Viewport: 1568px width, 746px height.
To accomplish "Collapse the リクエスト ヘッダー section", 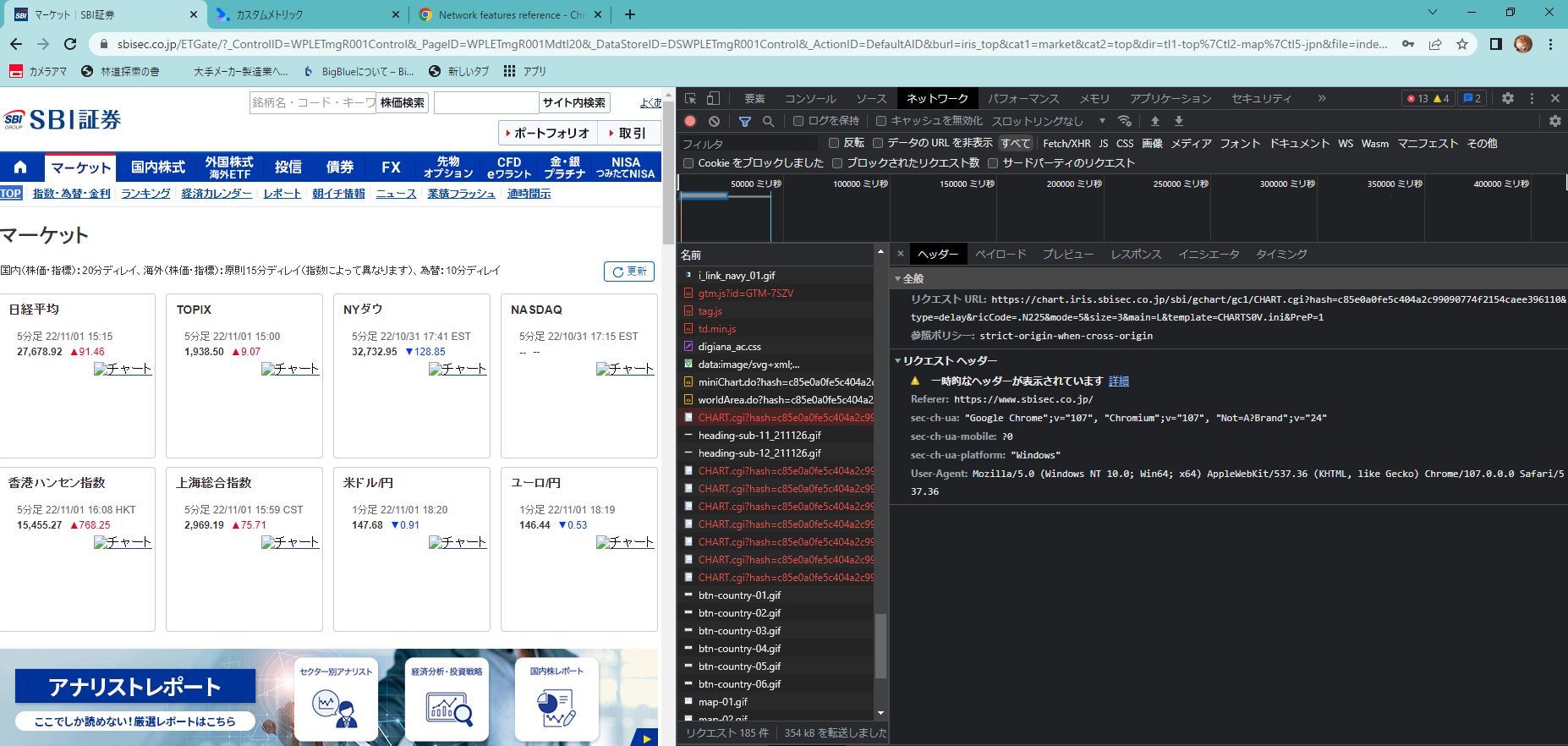I will coord(898,360).
